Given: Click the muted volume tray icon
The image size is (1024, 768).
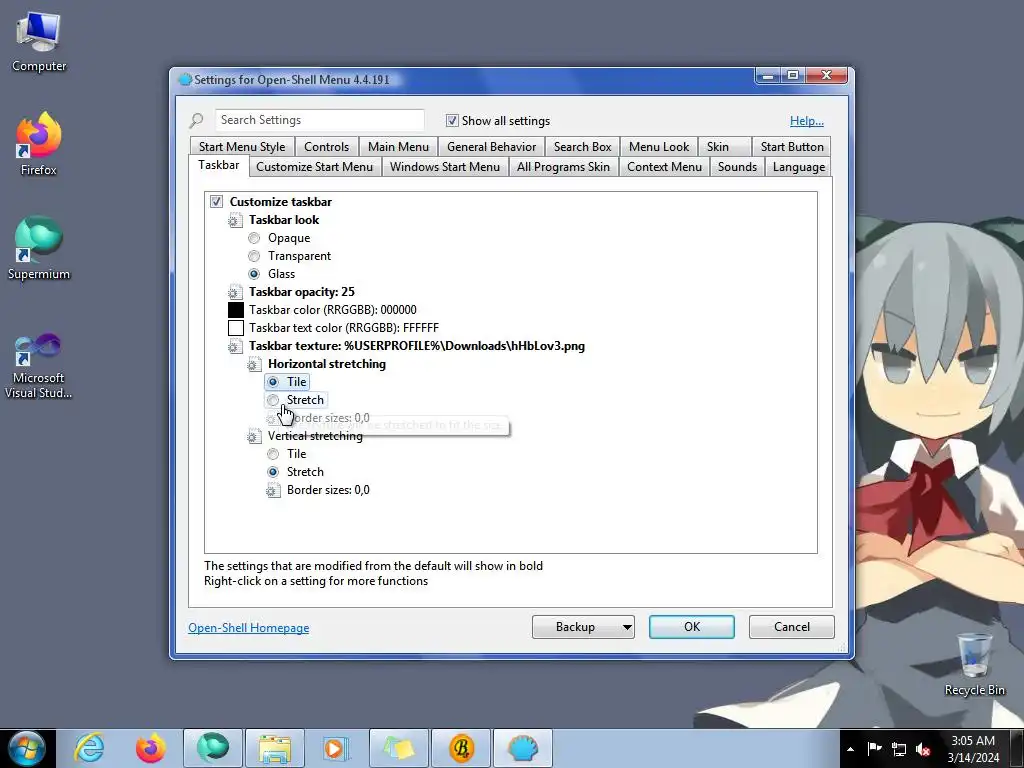Looking at the screenshot, I should [923, 749].
